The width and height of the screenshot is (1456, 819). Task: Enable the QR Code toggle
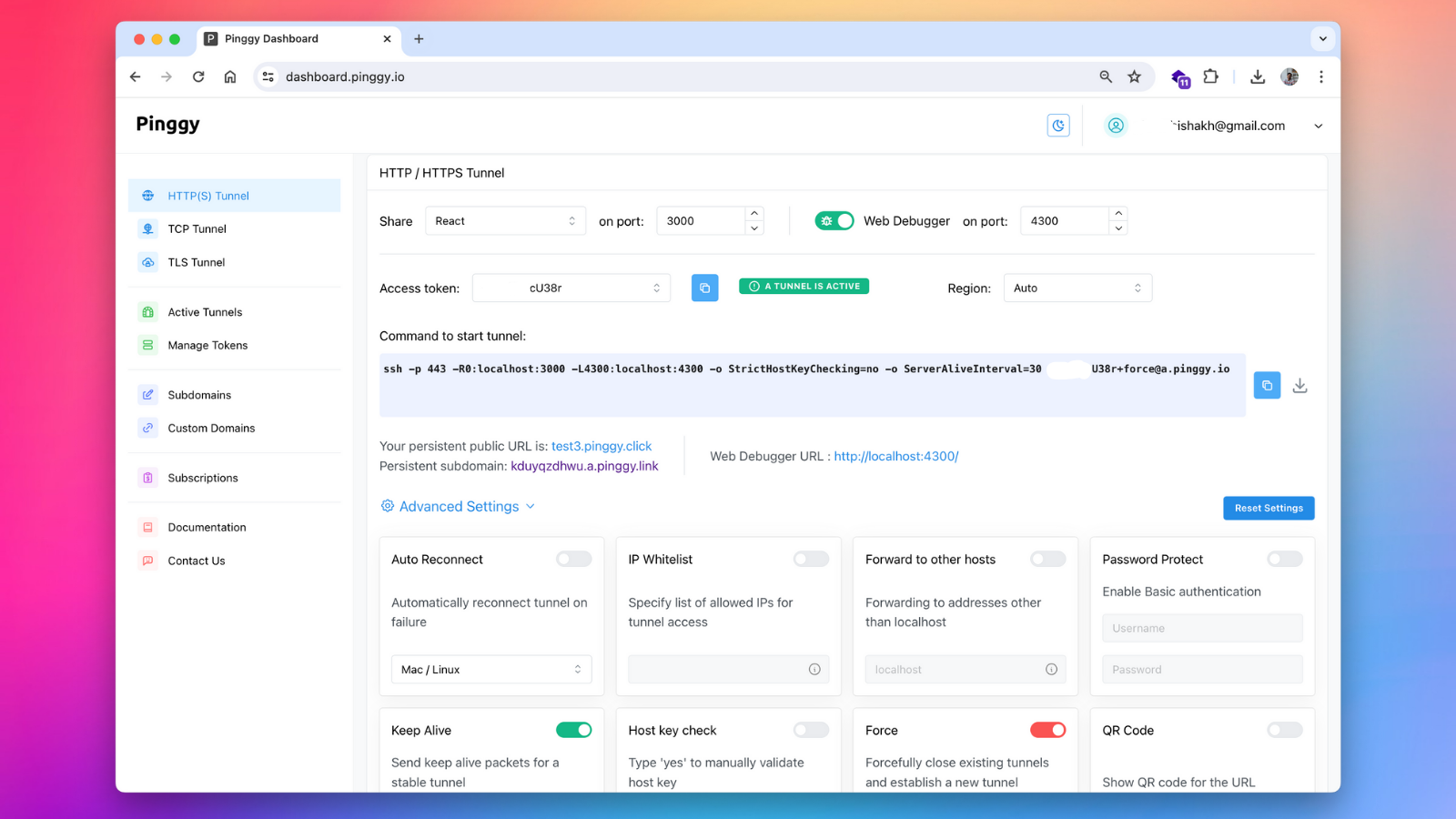(1285, 730)
